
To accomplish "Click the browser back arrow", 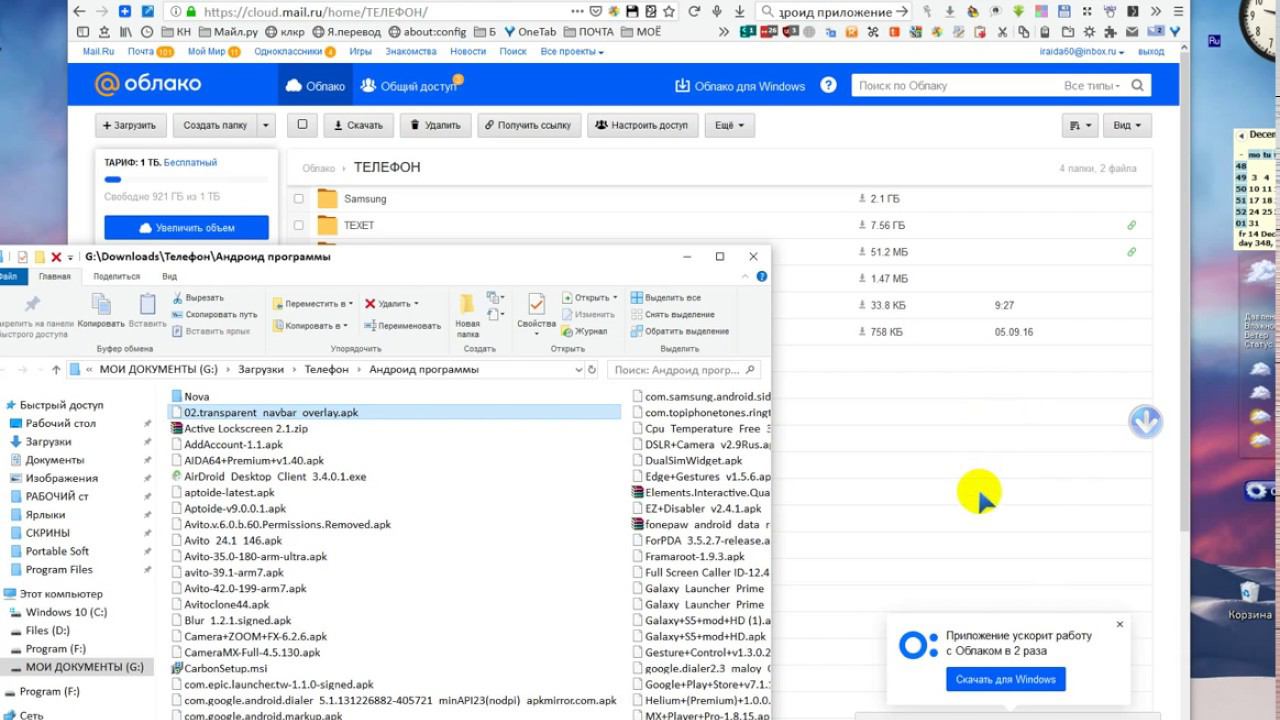I will (79, 12).
